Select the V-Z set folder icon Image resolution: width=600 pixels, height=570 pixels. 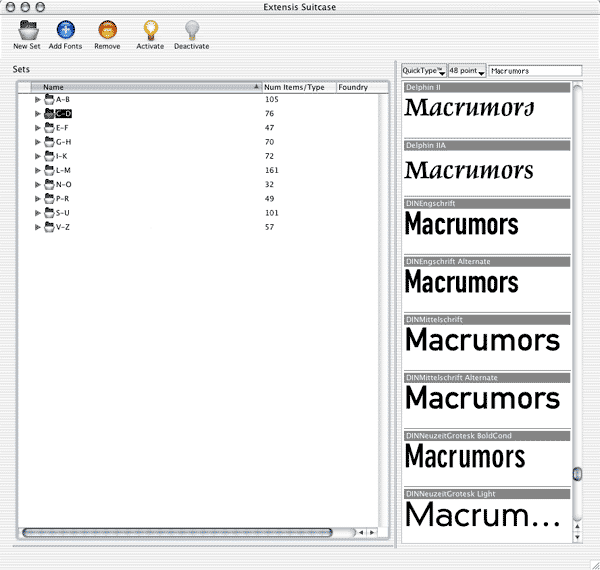pos(49,227)
